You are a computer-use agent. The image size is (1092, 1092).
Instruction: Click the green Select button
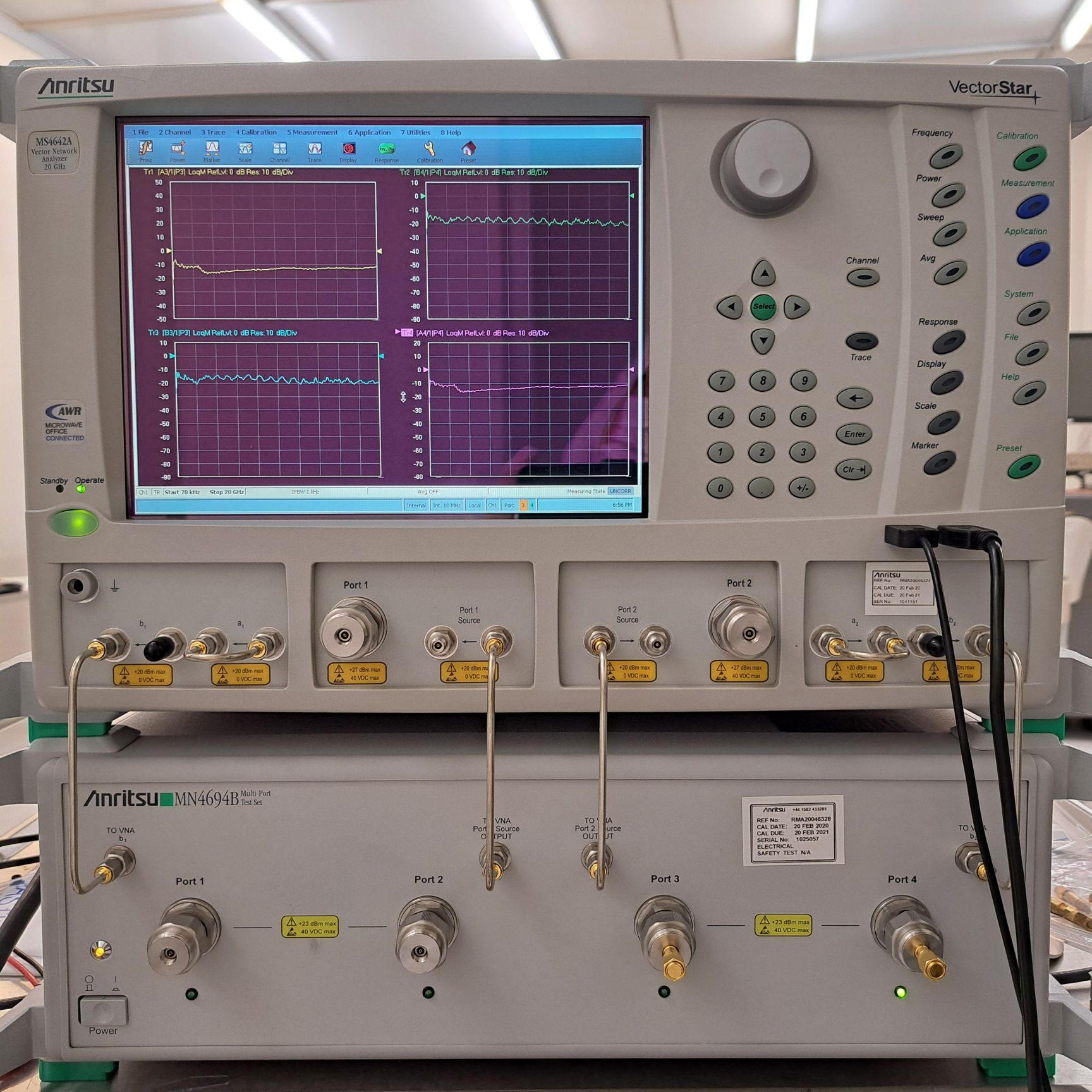pos(763,306)
